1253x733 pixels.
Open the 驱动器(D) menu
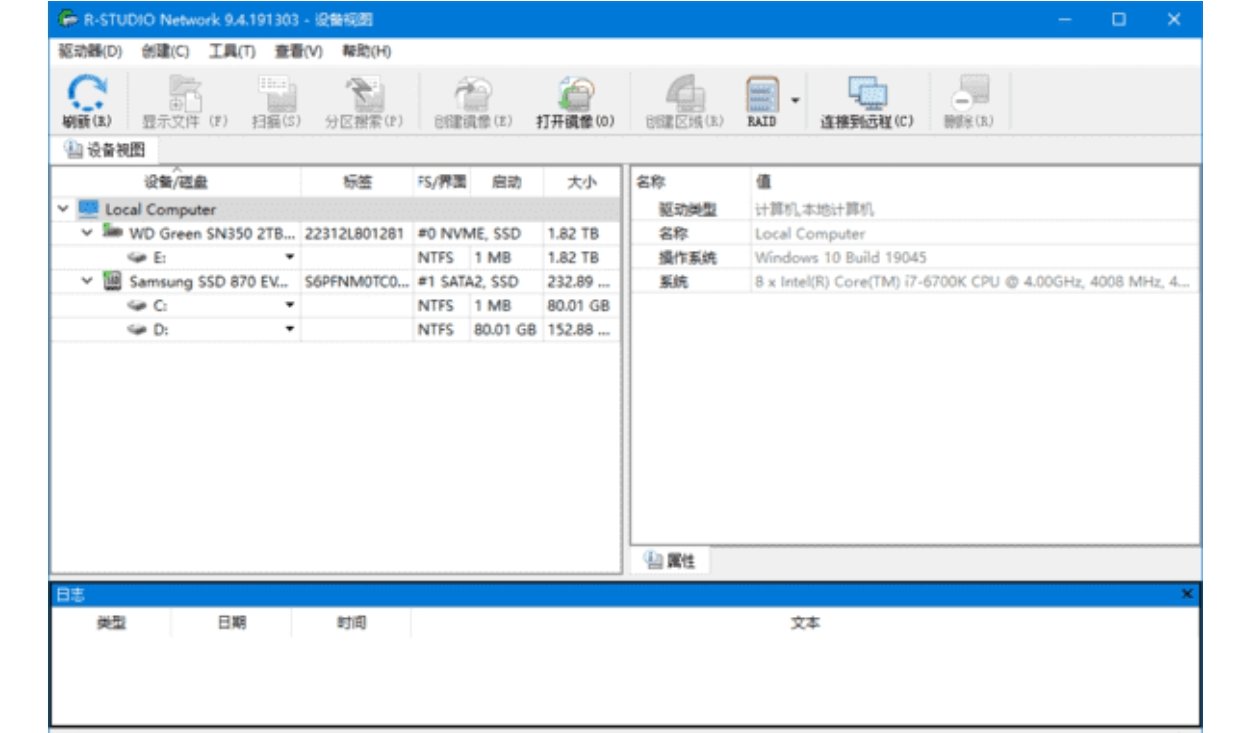point(90,51)
